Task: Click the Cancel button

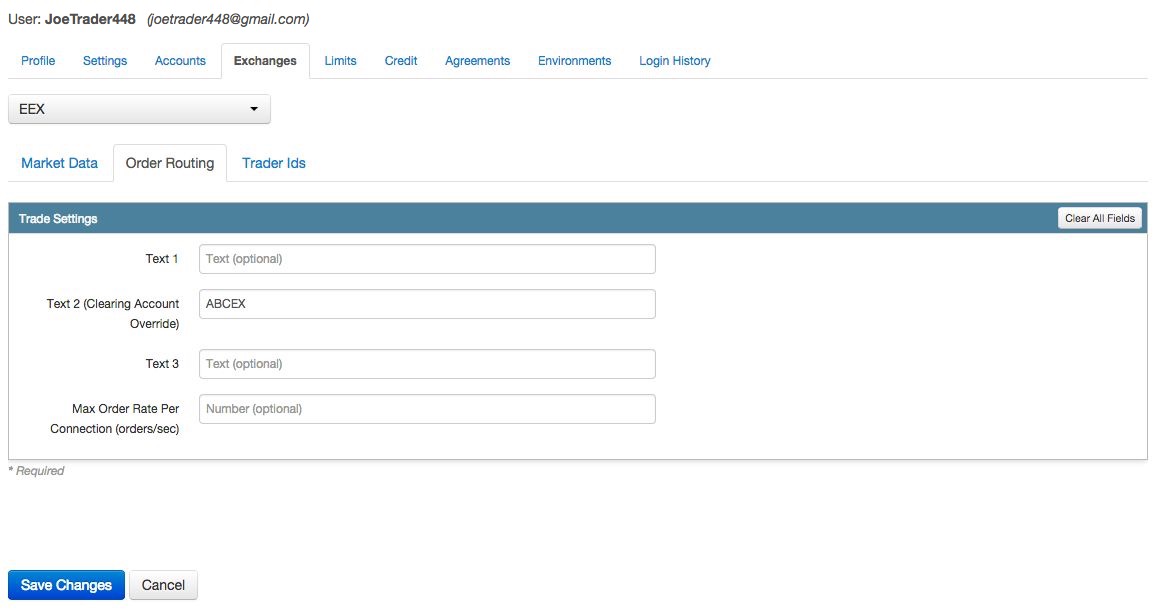Action: click(x=163, y=585)
